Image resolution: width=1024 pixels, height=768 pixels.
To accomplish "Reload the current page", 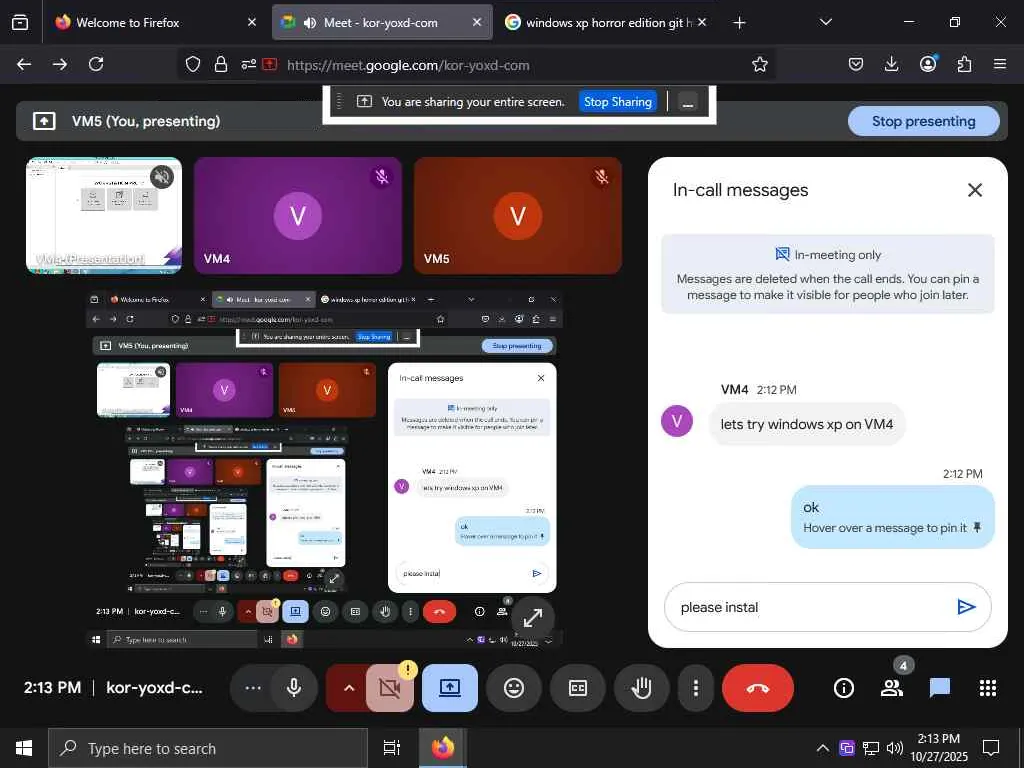I will 96,64.
